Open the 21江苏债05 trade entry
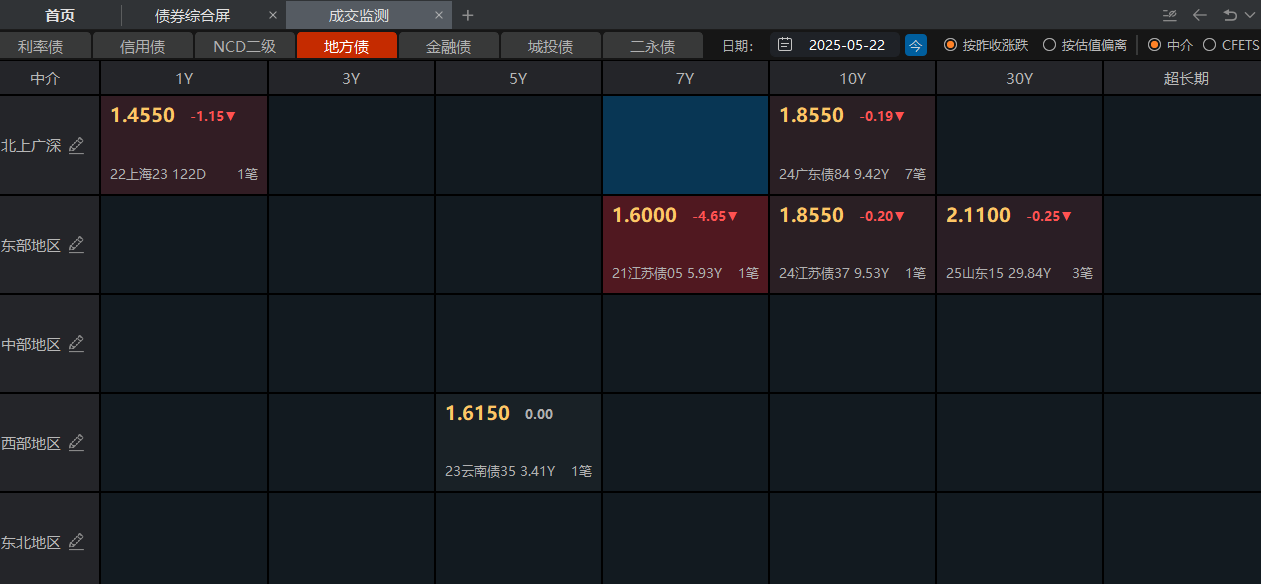 [684, 243]
